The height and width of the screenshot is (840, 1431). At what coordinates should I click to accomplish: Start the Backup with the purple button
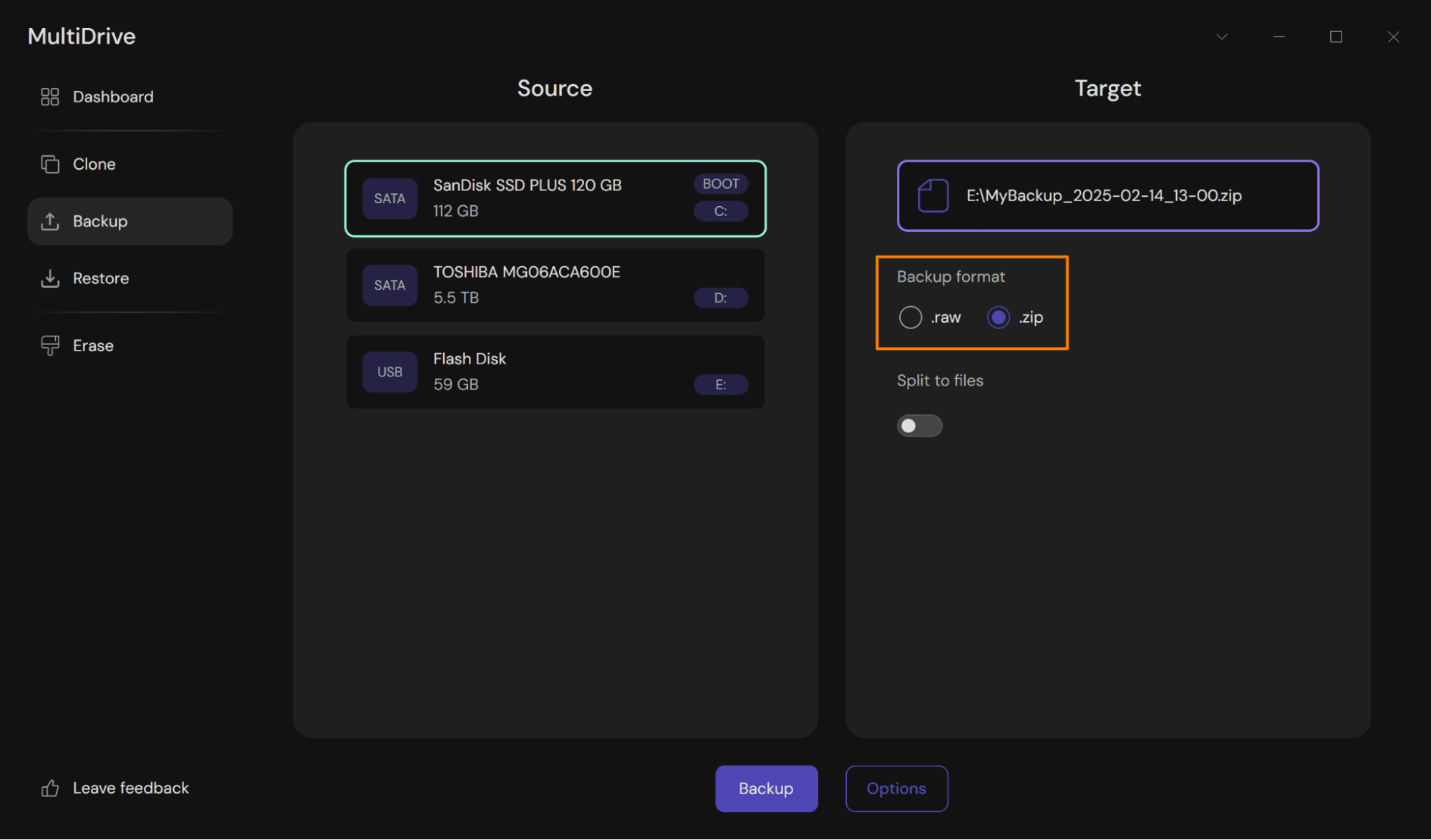click(x=766, y=788)
